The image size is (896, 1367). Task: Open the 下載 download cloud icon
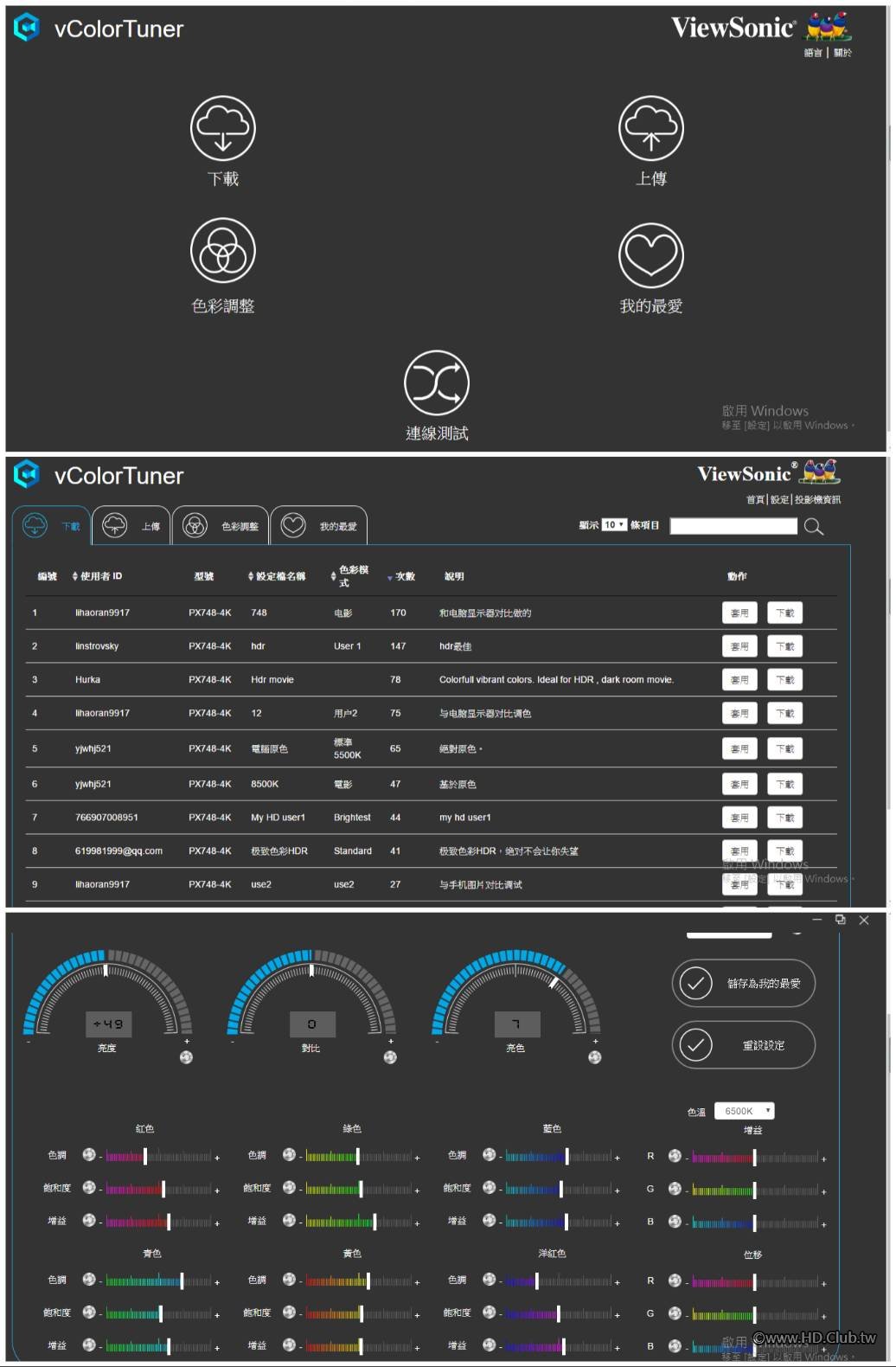click(x=222, y=128)
